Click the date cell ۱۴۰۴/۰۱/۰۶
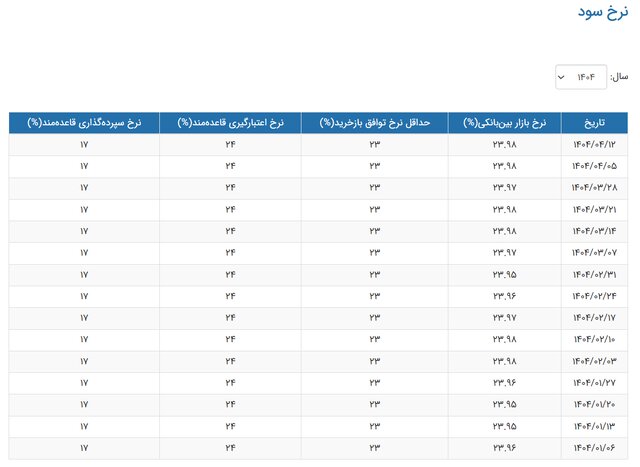Image resolution: width=640 pixels, height=467 pixels. point(594,447)
